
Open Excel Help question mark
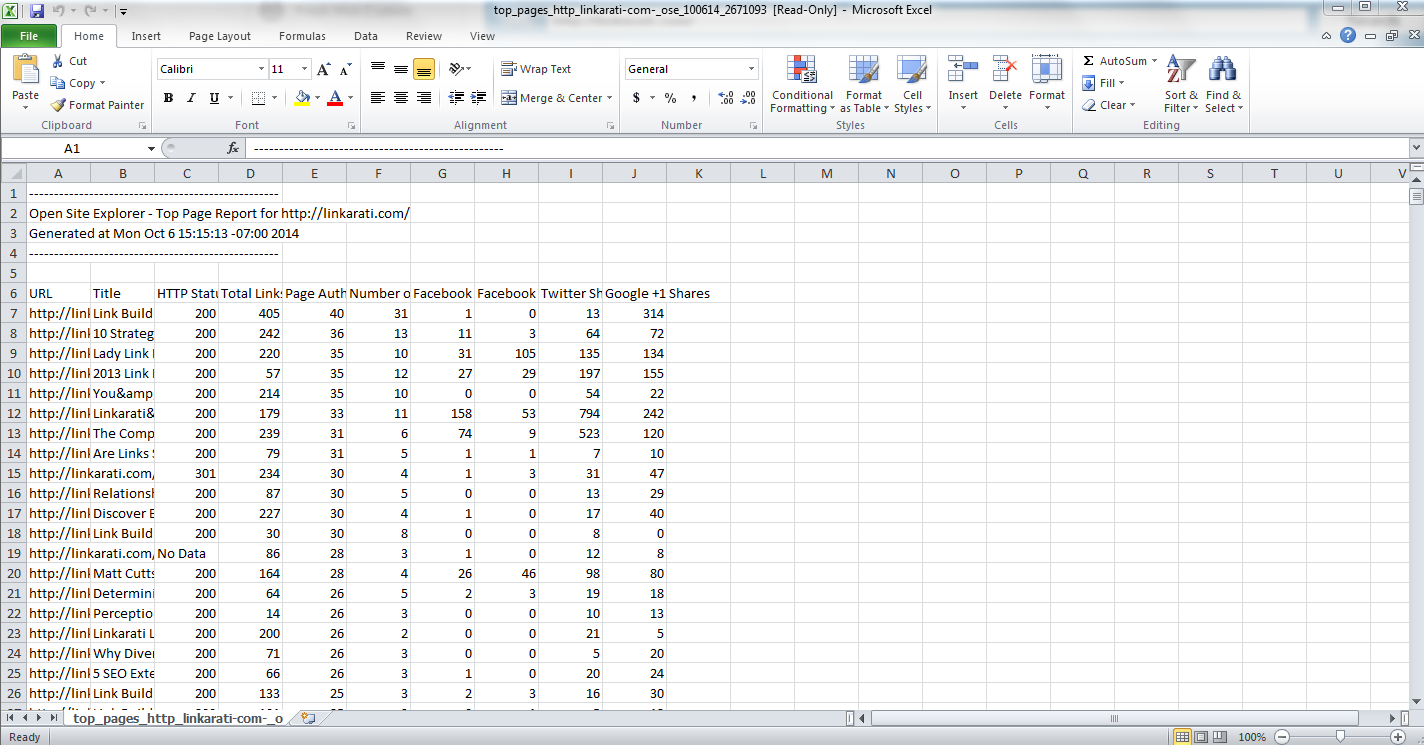pyautogui.click(x=1349, y=35)
